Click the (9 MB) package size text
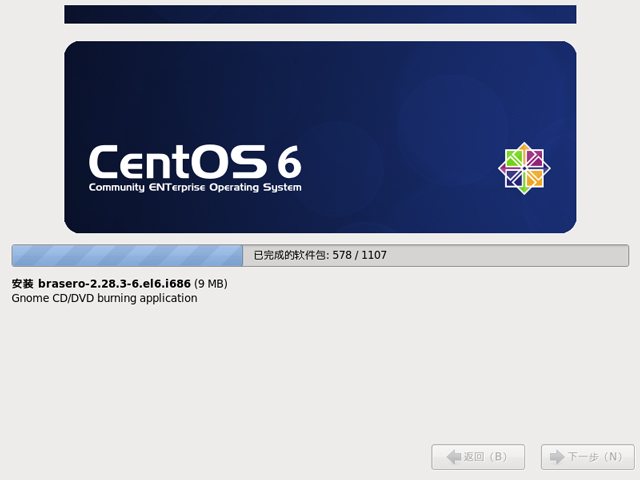The image size is (640, 480). 211,284
